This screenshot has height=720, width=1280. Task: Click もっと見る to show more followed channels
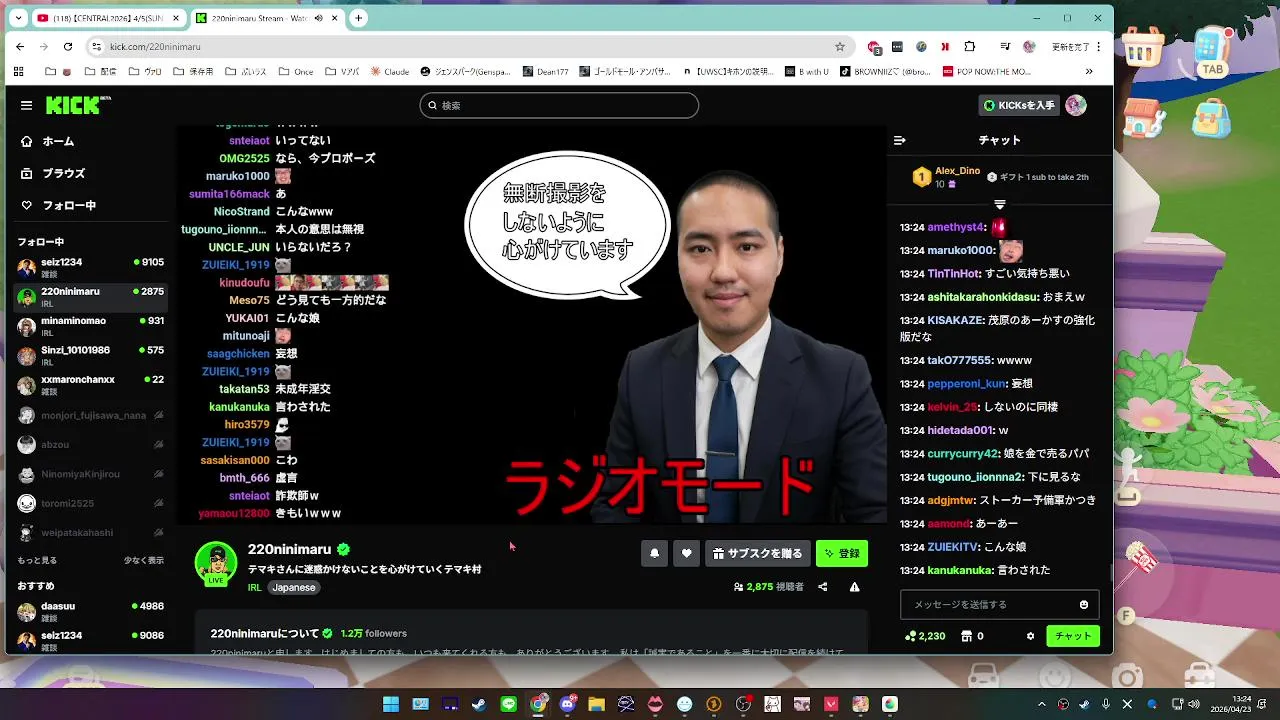pos(37,561)
